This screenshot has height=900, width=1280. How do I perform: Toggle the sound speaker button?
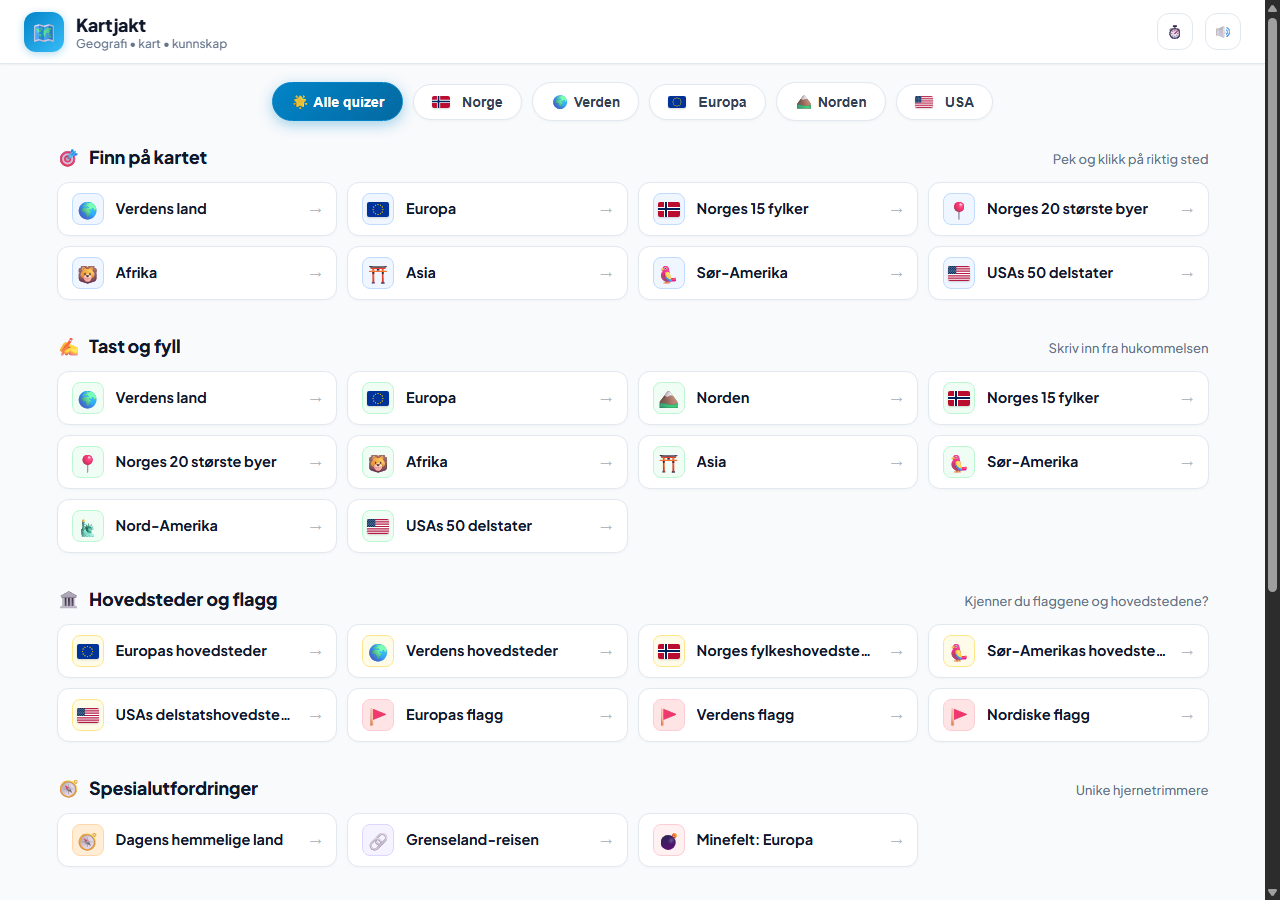(x=1223, y=32)
